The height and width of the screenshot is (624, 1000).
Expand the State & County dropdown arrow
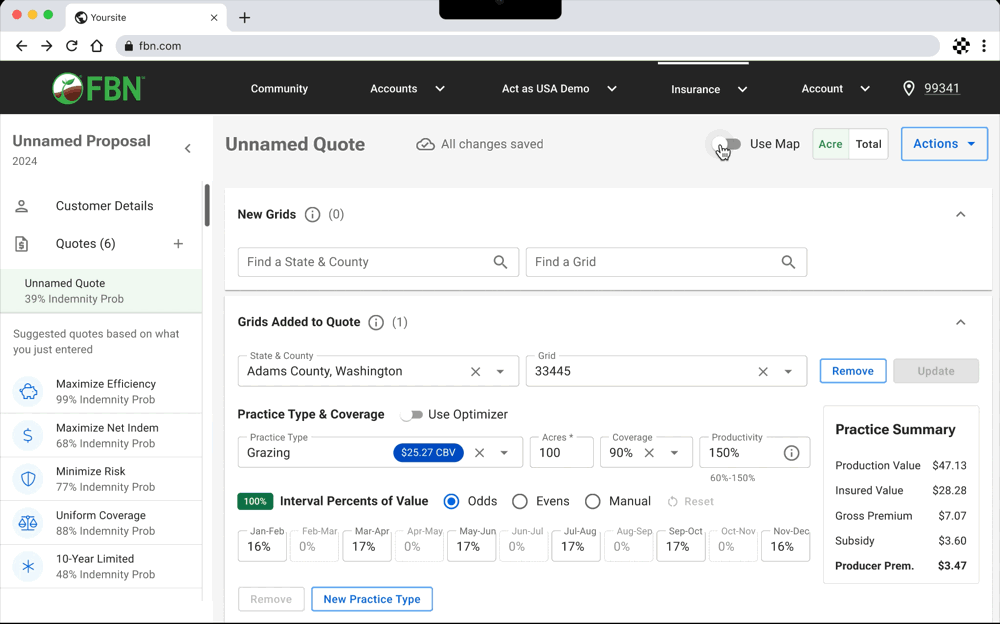tap(500, 371)
